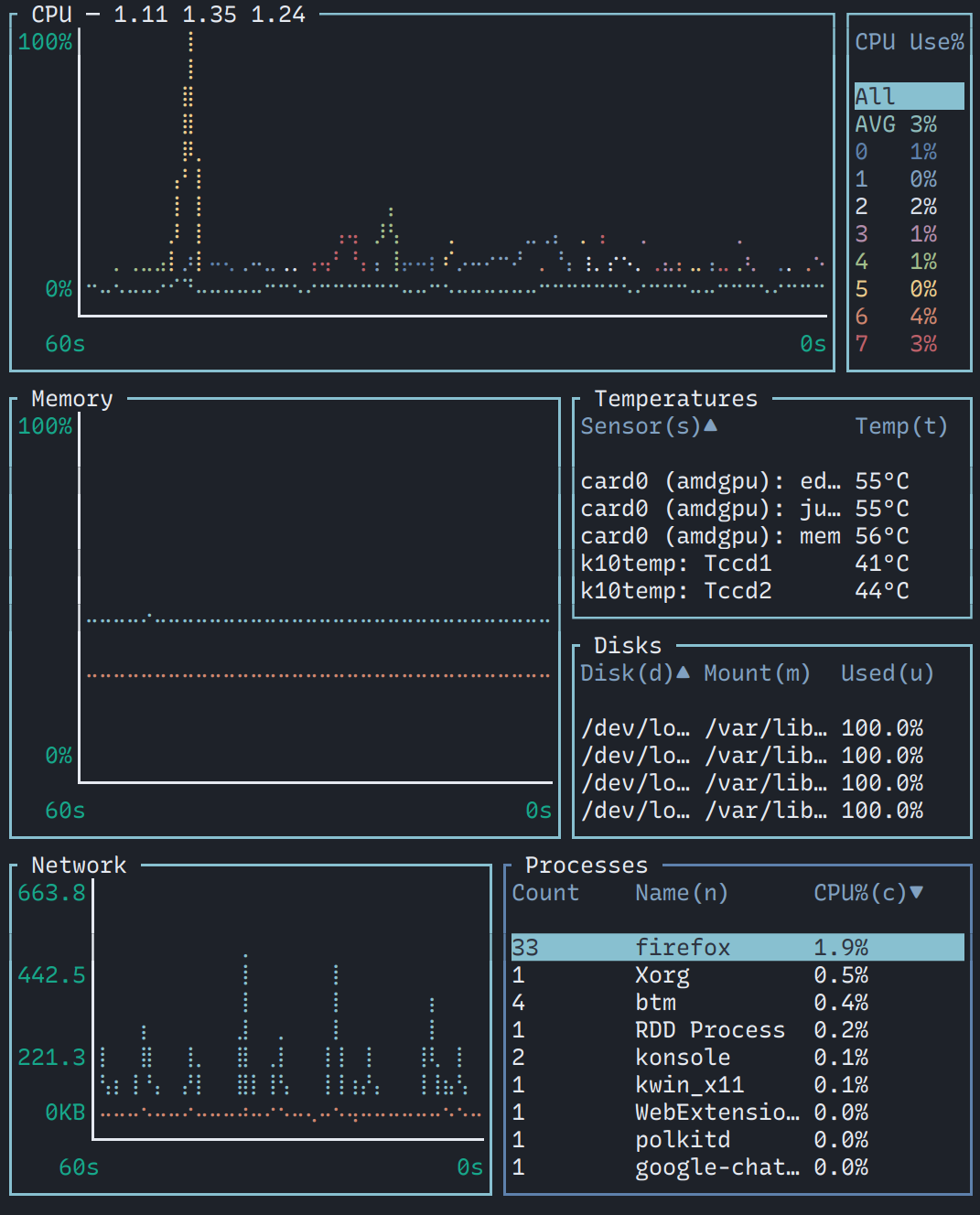Viewport: 980px width, 1215px height.
Task: Sort processes by Count column header
Action: tap(545, 893)
